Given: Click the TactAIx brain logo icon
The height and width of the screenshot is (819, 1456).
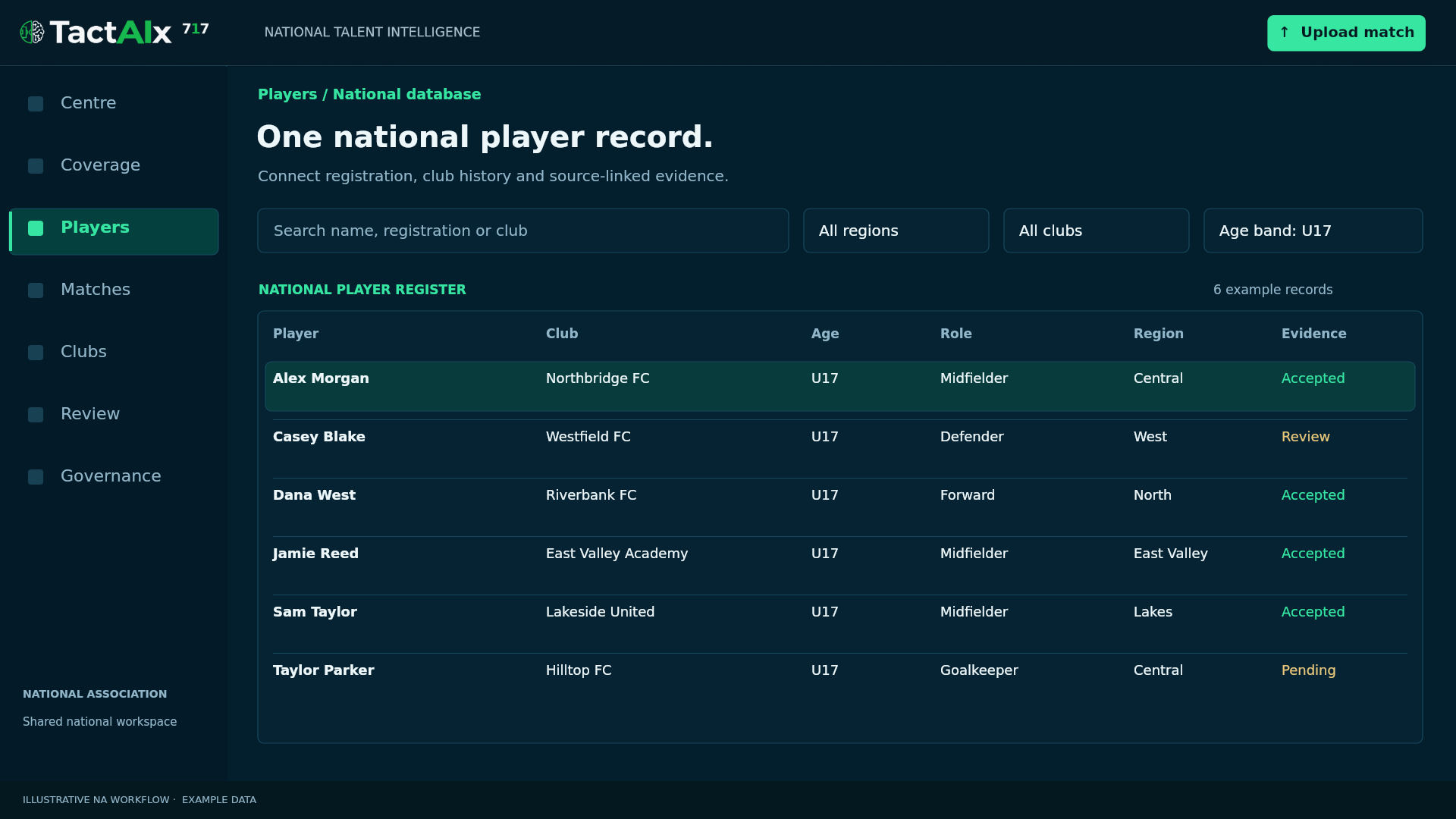Looking at the screenshot, I should pos(32,33).
